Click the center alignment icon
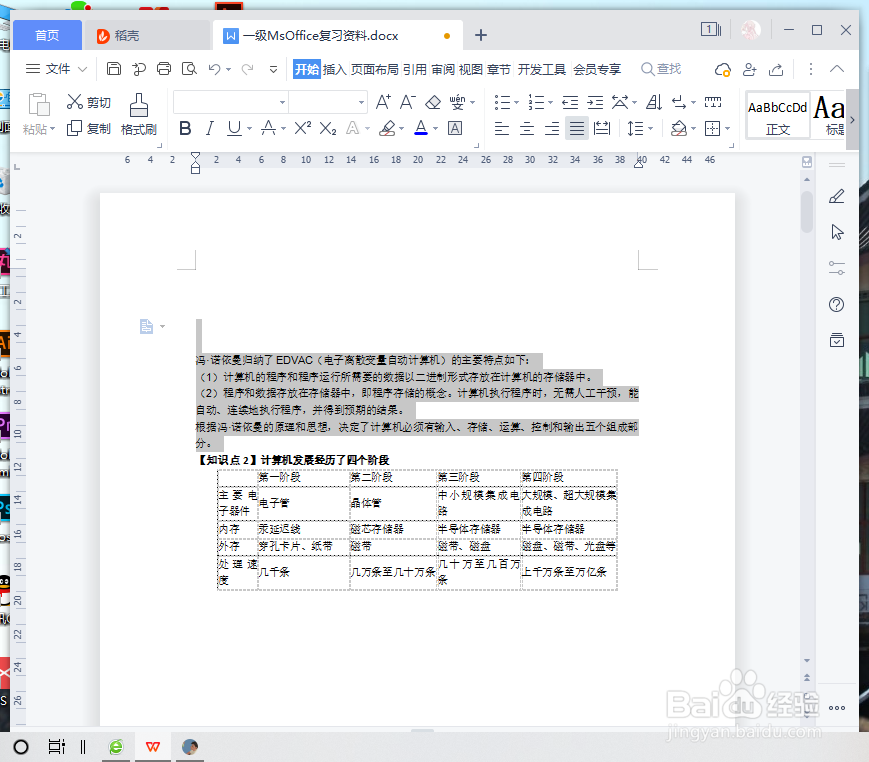 pos(527,128)
